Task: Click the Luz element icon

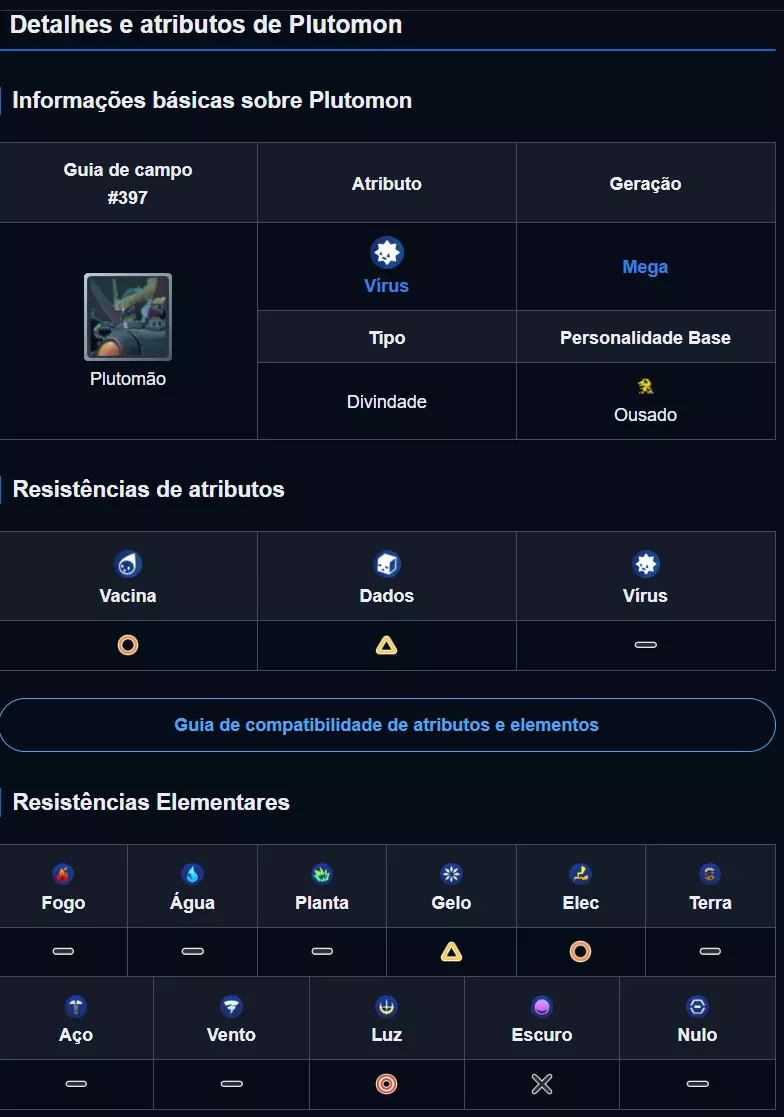Action: pyautogui.click(x=387, y=1006)
